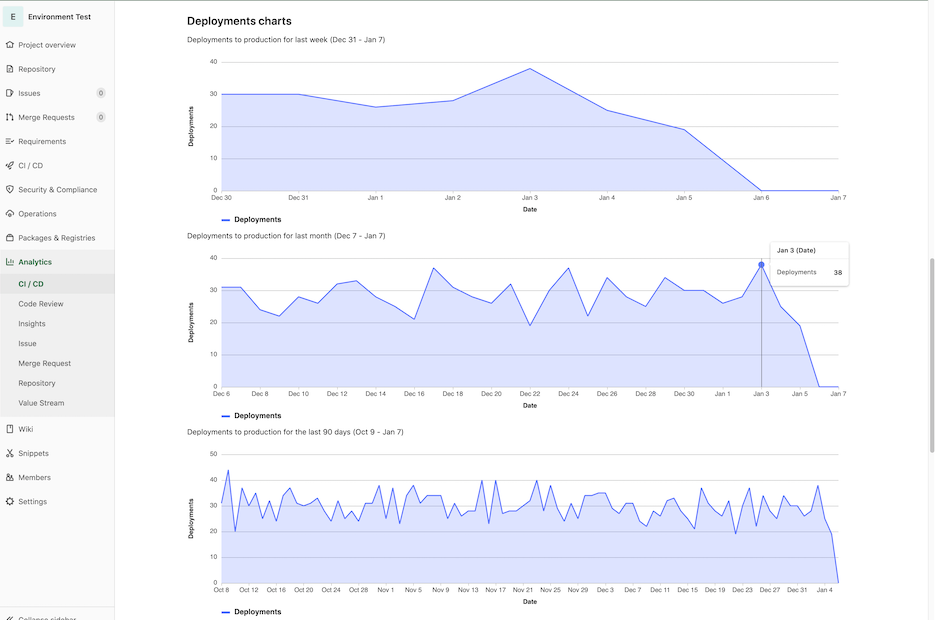Select Code Review under Analytics
The width and height of the screenshot is (935, 620).
[40, 303]
